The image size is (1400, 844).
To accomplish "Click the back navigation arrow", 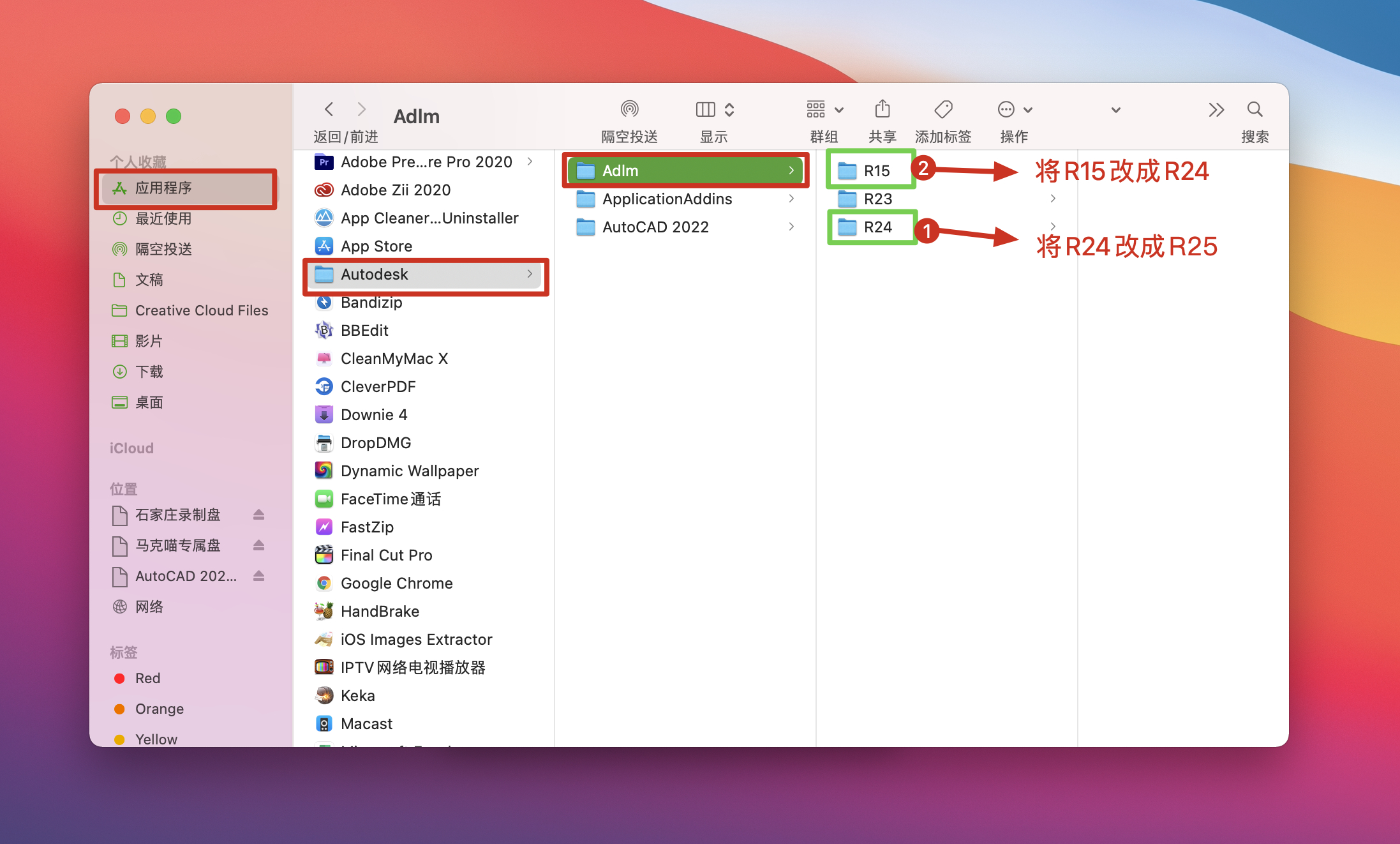I will (x=329, y=109).
